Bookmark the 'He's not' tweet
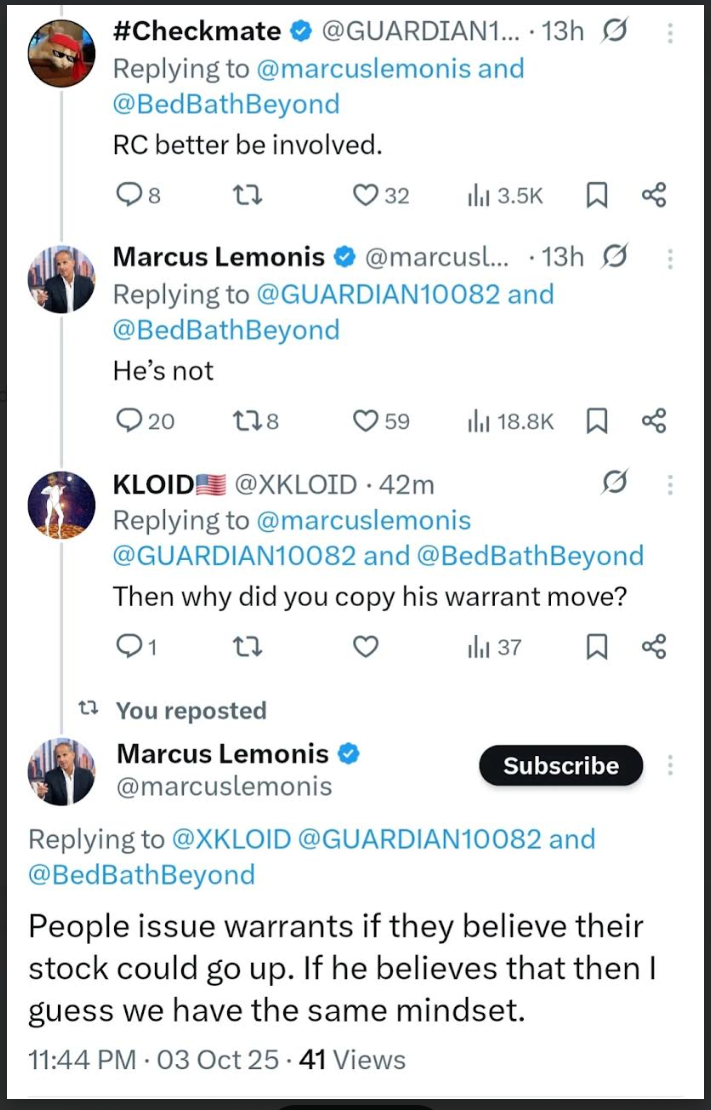The width and height of the screenshot is (711, 1110). click(x=596, y=422)
